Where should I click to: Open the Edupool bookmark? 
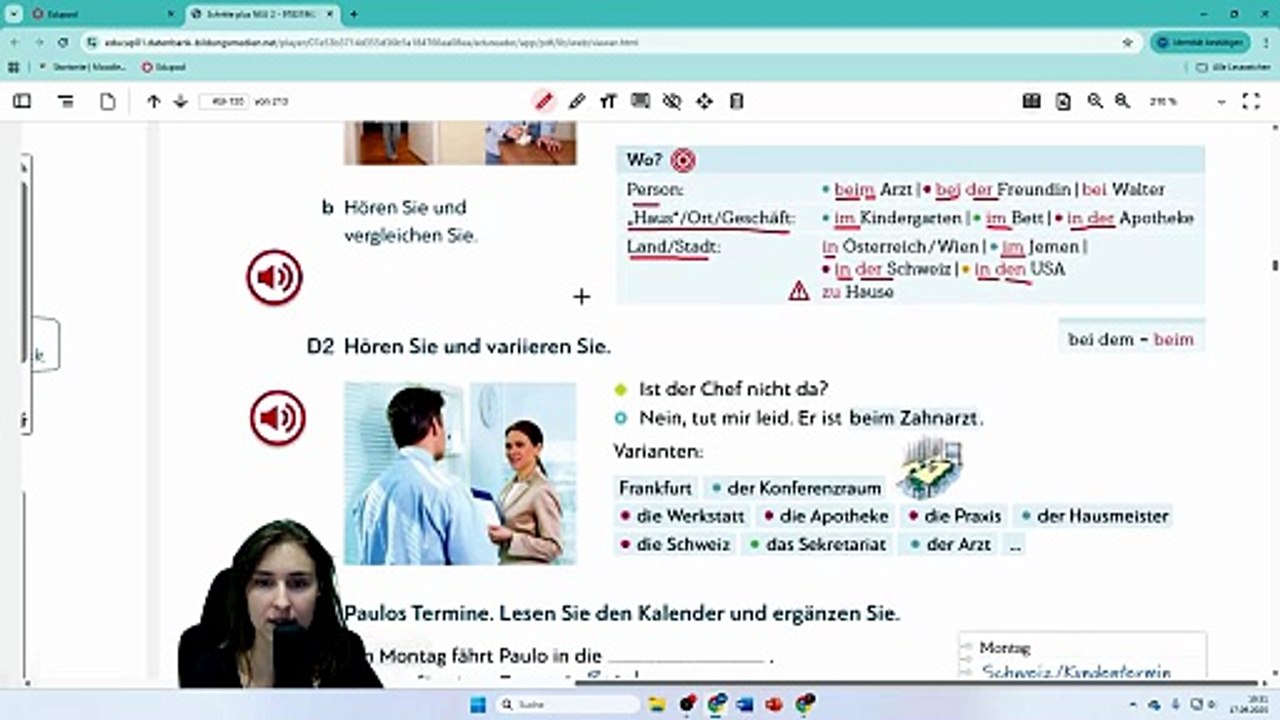(x=162, y=67)
